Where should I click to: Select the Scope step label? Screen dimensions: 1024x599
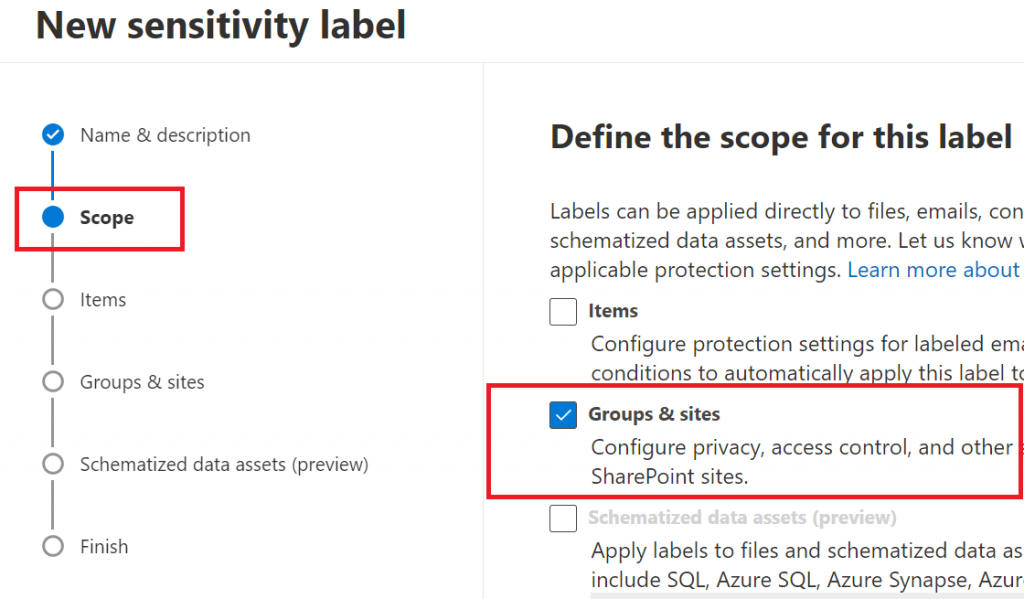107,218
